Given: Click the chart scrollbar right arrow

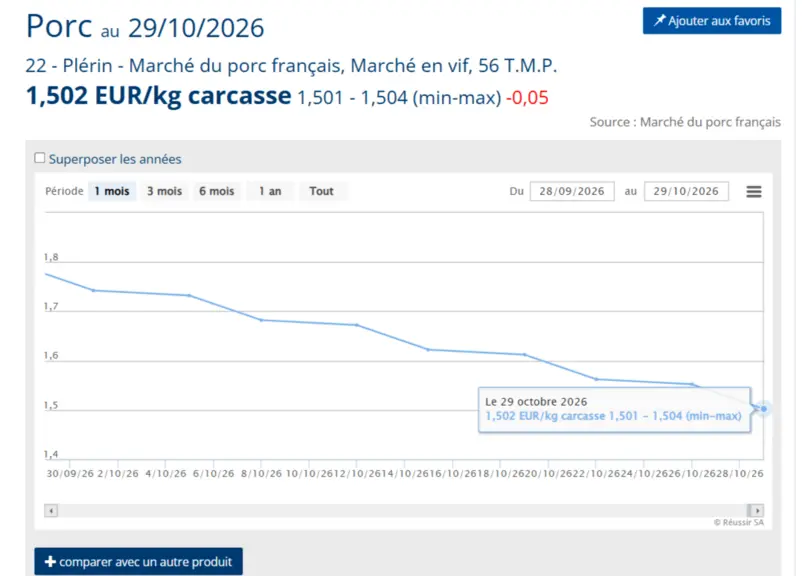Looking at the screenshot, I should click(x=757, y=511).
